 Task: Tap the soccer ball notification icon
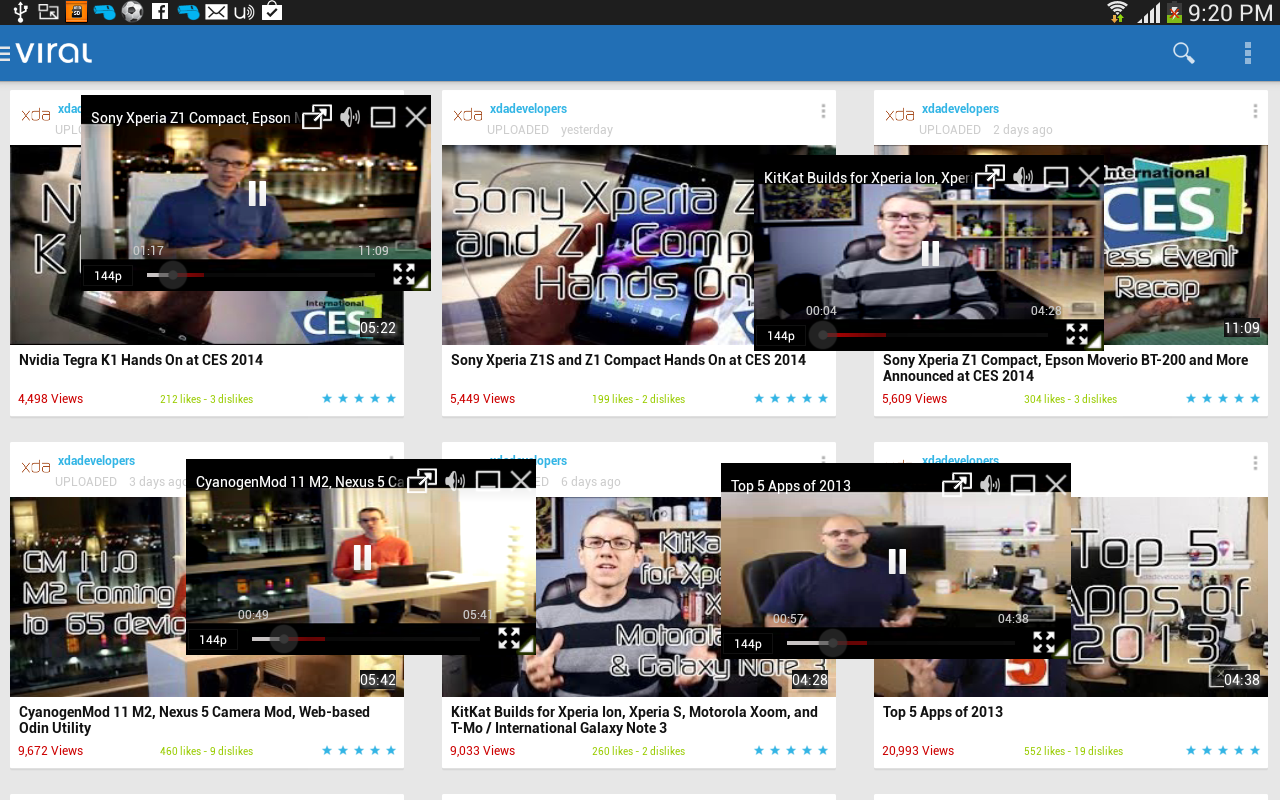(132, 12)
